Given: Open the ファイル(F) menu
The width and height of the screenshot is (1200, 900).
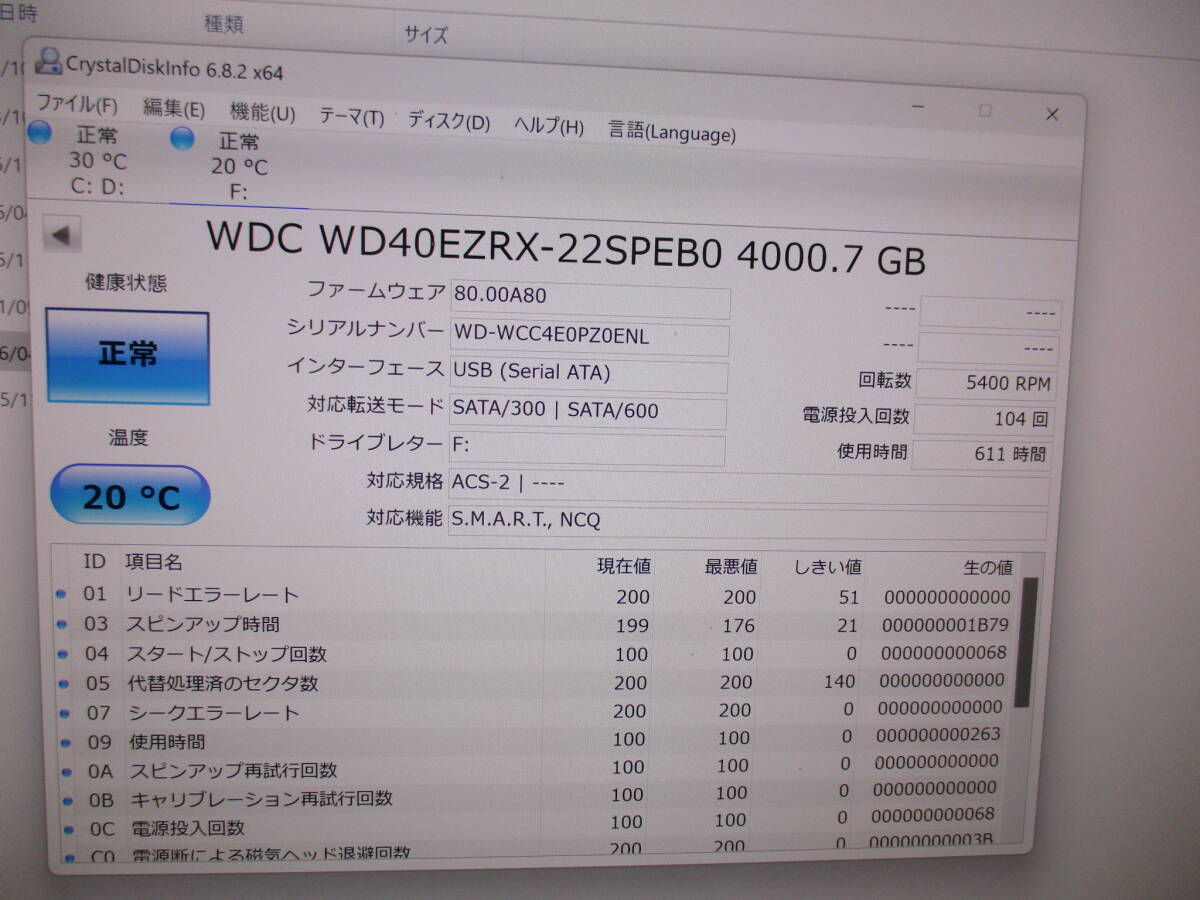Looking at the screenshot, I should (x=76, y=104).
